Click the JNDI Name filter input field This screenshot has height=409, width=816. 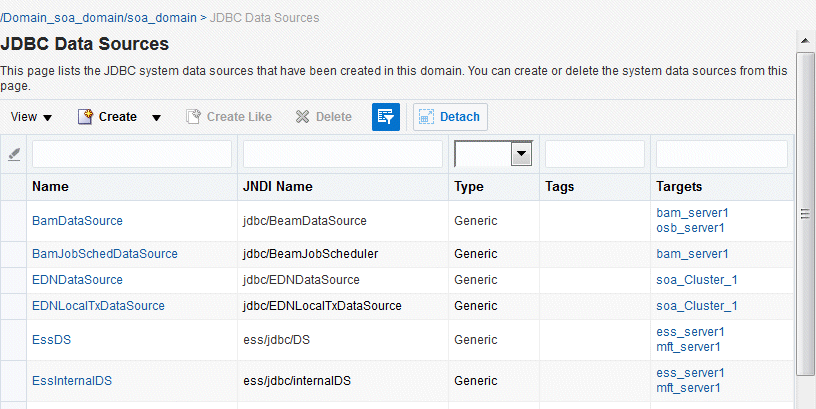tap(342, 154)
